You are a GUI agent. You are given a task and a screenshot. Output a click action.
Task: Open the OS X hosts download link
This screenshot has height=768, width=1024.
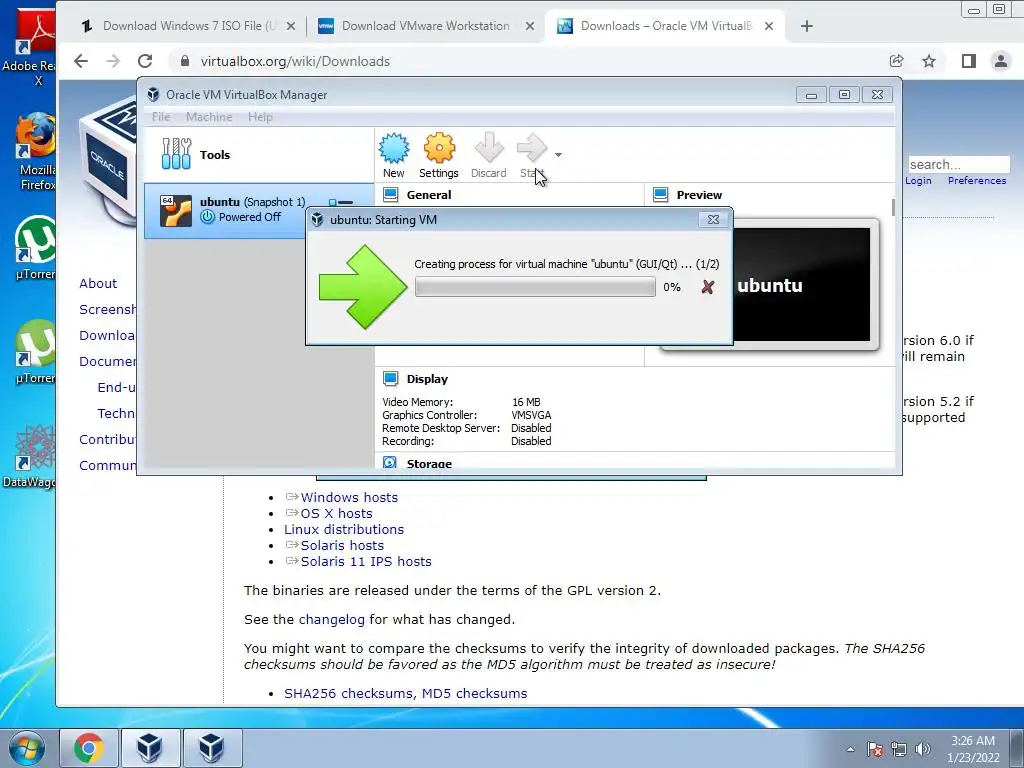pyautogui.click(x=336, y=513)
